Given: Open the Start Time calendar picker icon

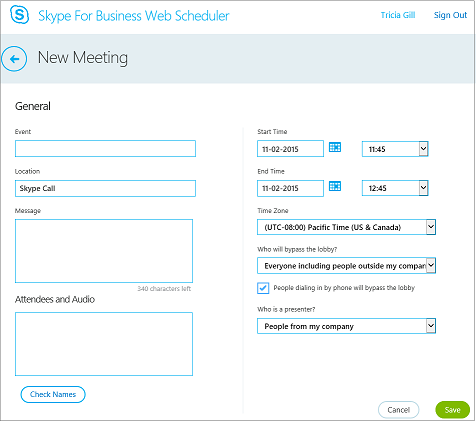Looking at the screenshot, I should coord(335,147).
